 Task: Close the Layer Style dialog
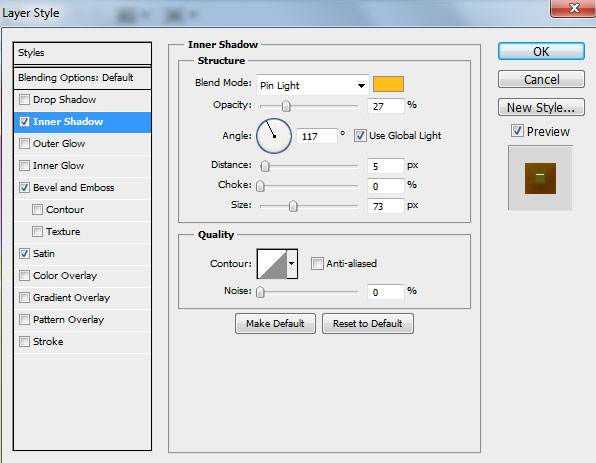pyautogui.click(x=573, y=8)
